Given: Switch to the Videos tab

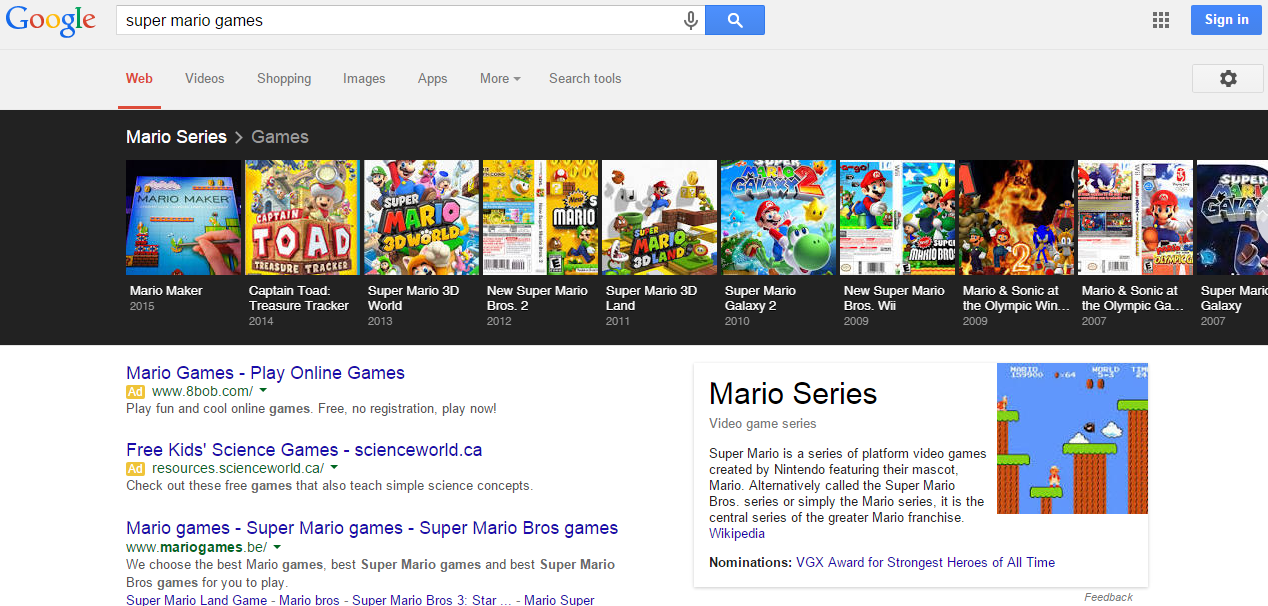Looking at the screenshot, I should [x=204, y=78].
